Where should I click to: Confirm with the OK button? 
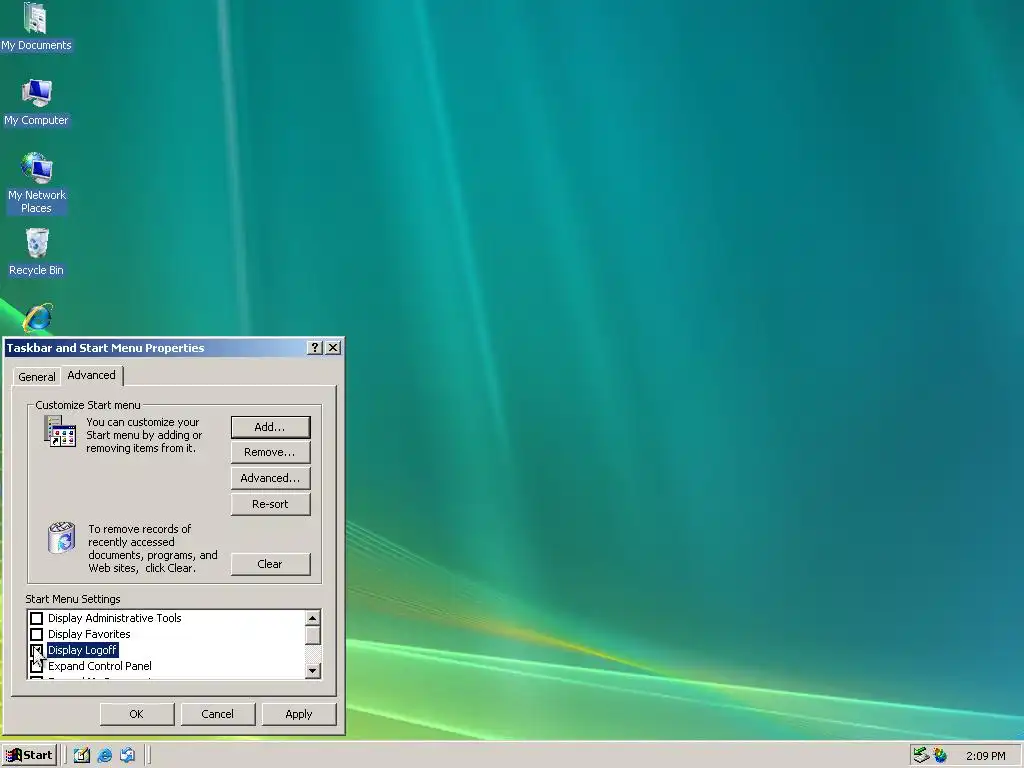pos(137,714)
